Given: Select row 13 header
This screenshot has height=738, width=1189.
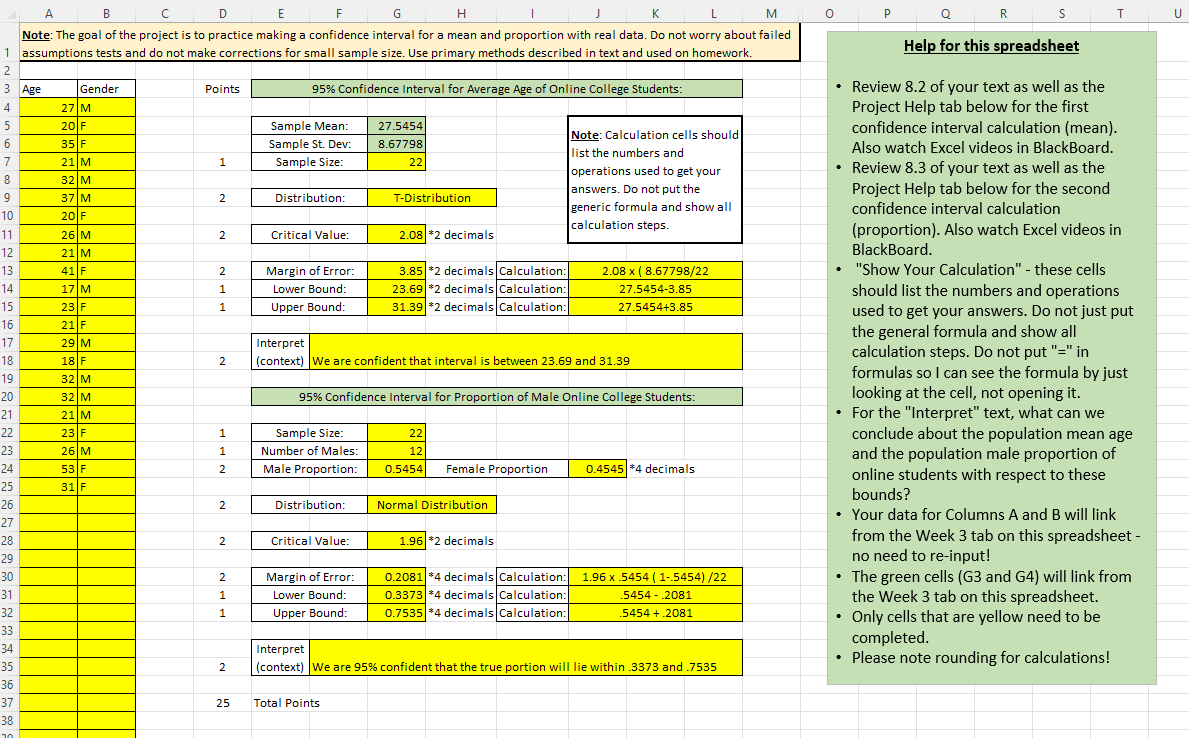Looking at the screenshot, I should point(8,271).
